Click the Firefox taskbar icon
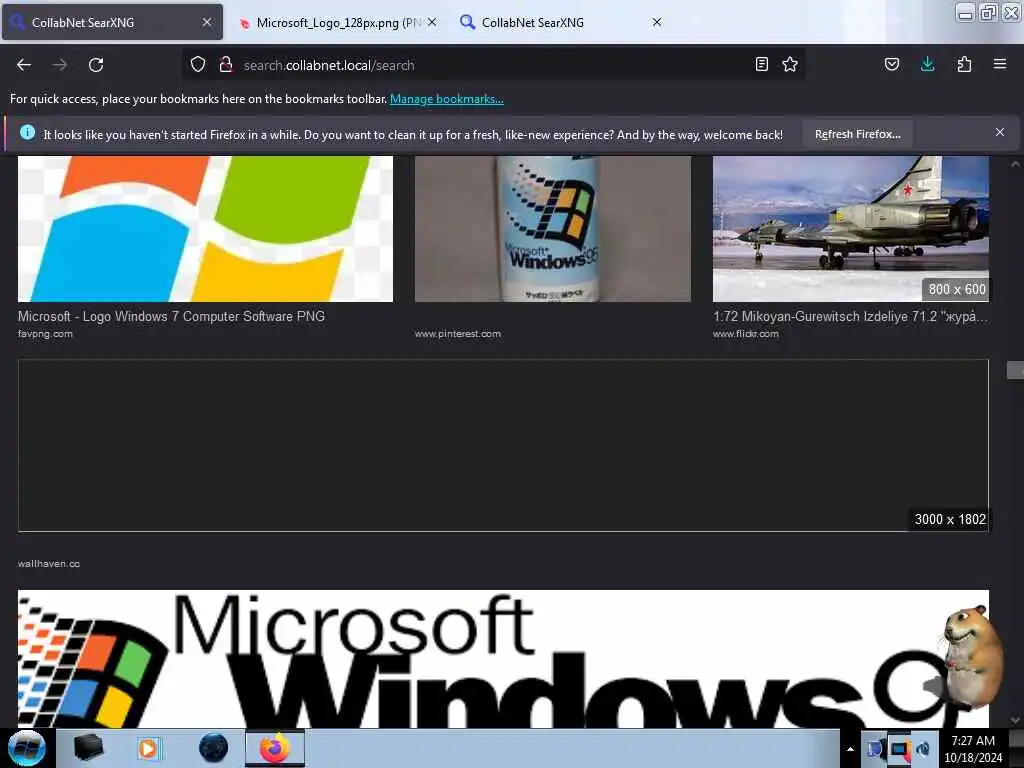This screenshot has height=768, width=1024. point(275,748)
